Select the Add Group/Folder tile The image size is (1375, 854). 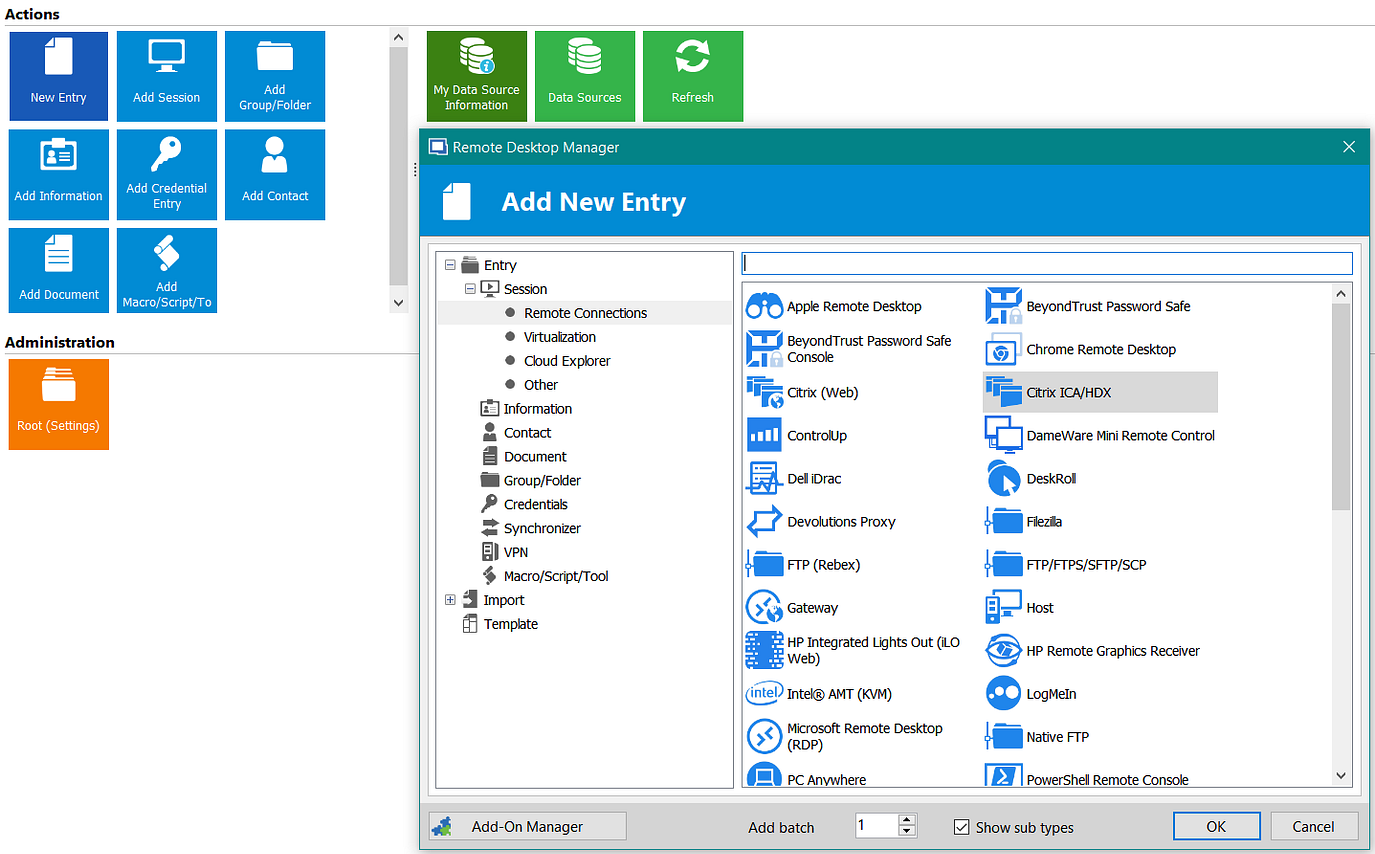pos(275,76)
